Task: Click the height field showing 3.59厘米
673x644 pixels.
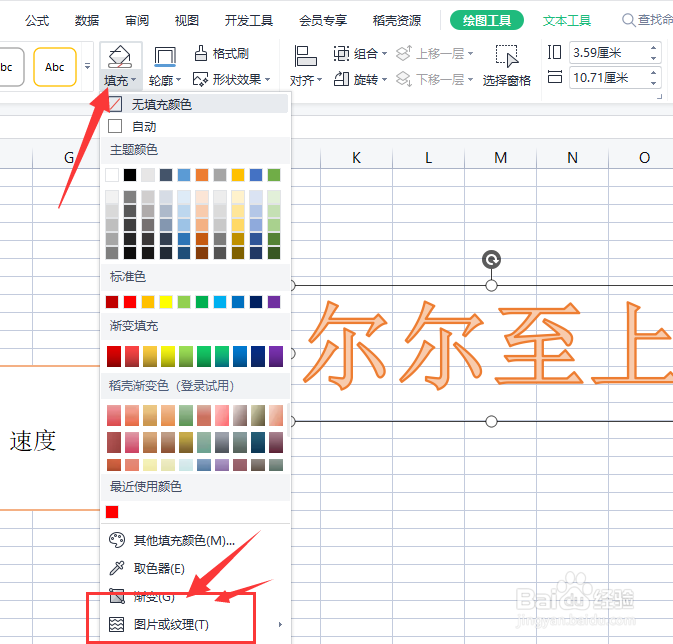Action: point(609,53)
